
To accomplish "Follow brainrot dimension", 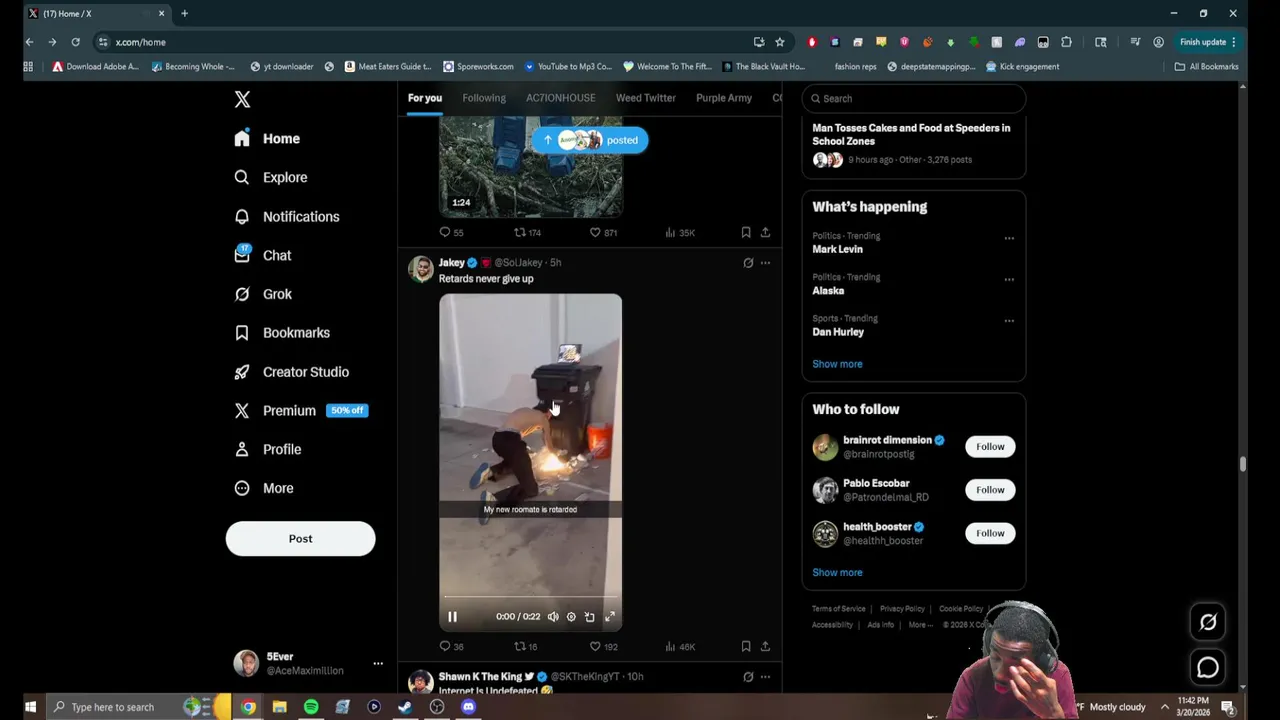I will (x=990, y=447).
